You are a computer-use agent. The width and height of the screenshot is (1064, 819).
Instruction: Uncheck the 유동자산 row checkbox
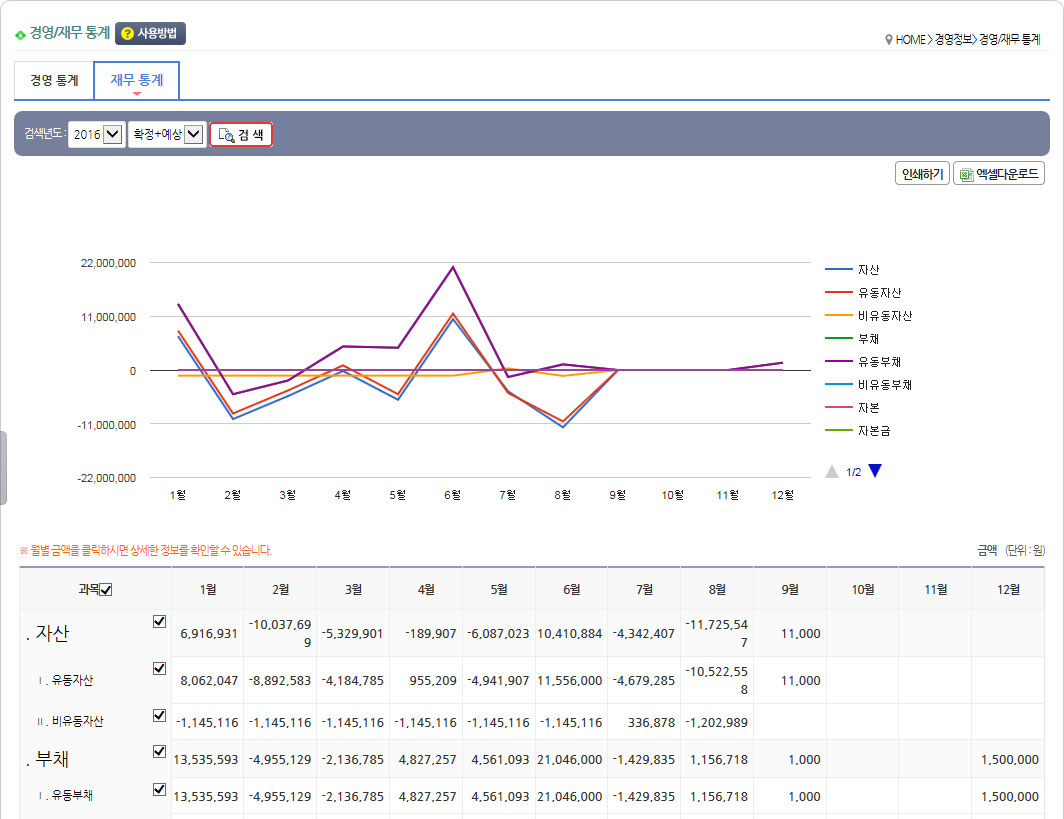(x=159, y=668)
